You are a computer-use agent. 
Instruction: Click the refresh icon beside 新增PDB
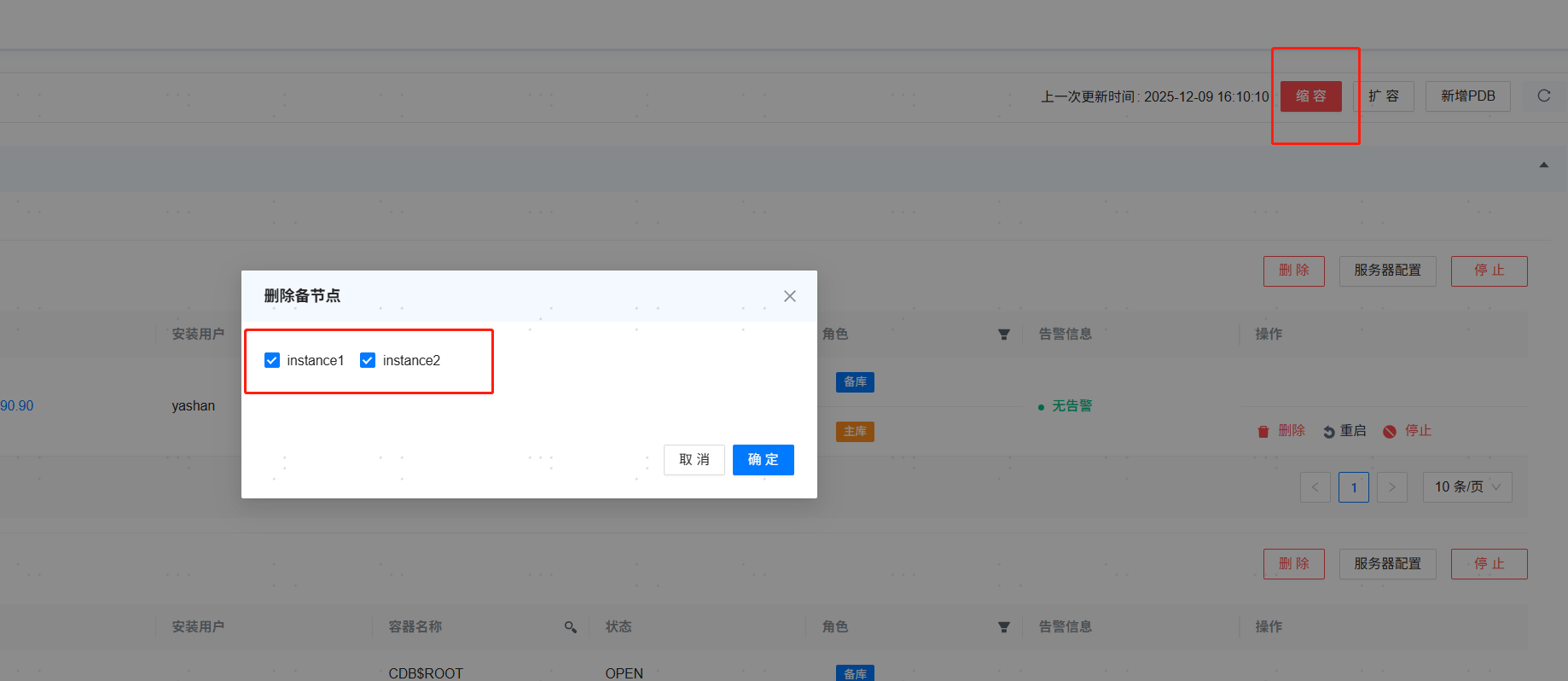1543,96
